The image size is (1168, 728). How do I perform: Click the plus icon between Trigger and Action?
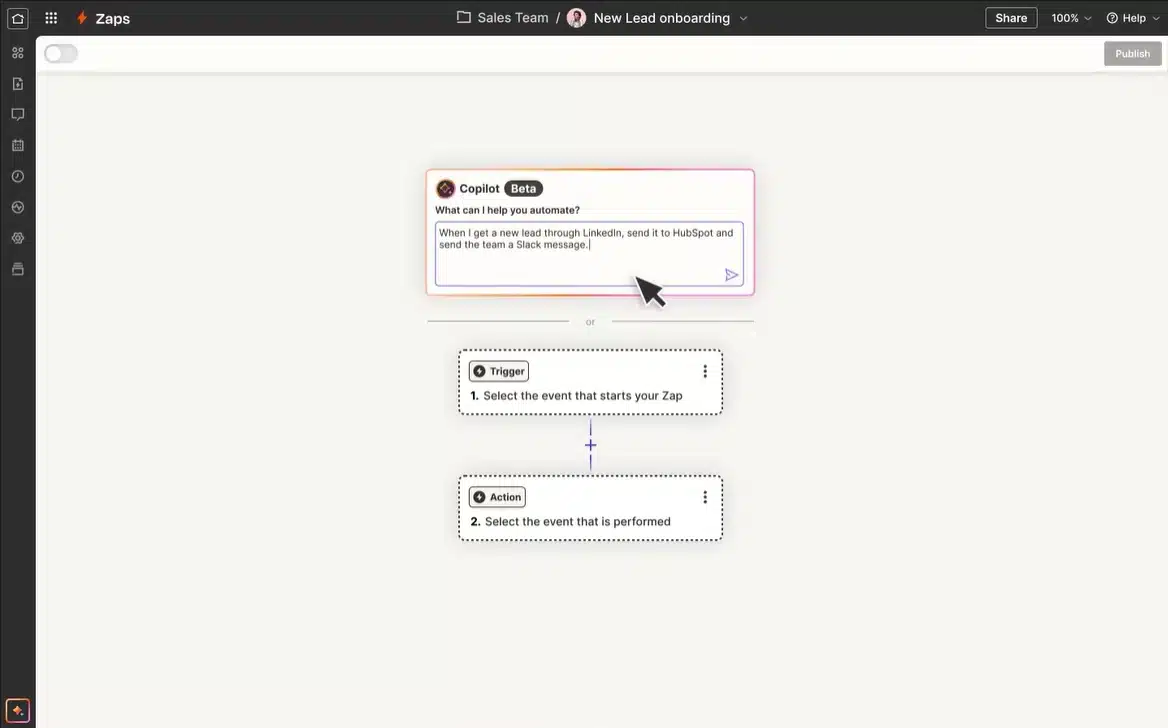pyautogui.click(x=590, y=444)
